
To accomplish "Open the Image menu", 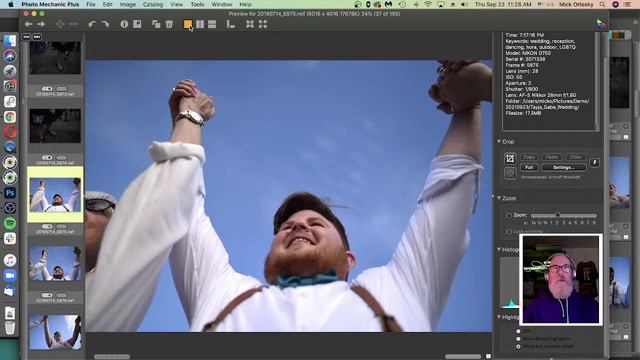I will pyautogui.click(x=128, y=4).
